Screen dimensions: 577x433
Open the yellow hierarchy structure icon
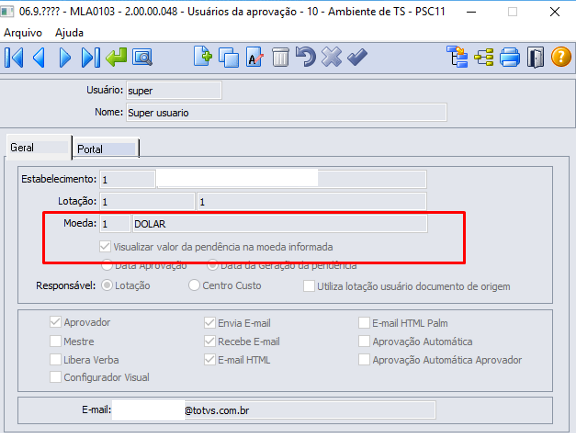(484, 57)
